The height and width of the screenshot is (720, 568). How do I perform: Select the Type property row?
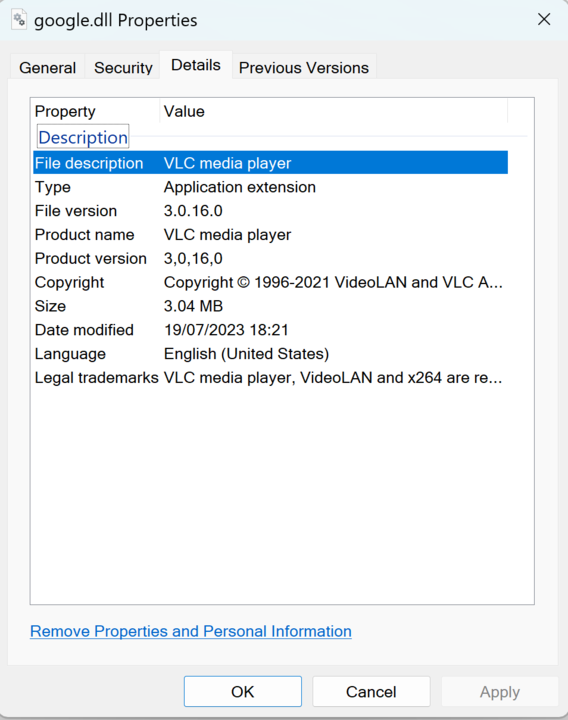270,187
